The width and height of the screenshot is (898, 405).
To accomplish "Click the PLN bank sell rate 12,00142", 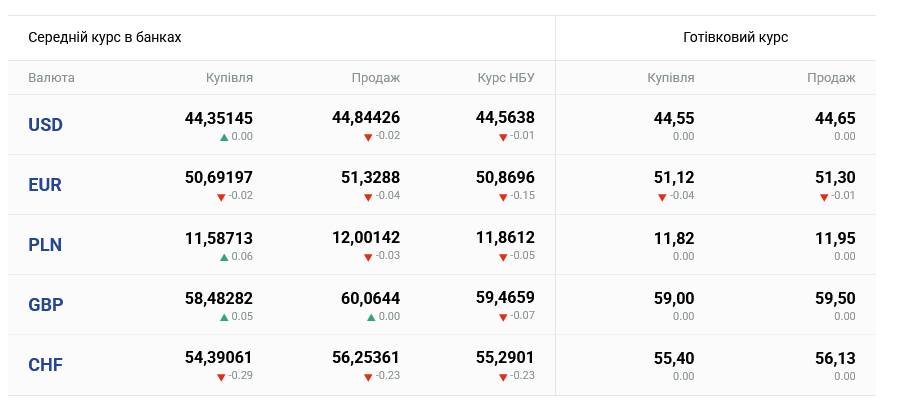I will point(366,237).
